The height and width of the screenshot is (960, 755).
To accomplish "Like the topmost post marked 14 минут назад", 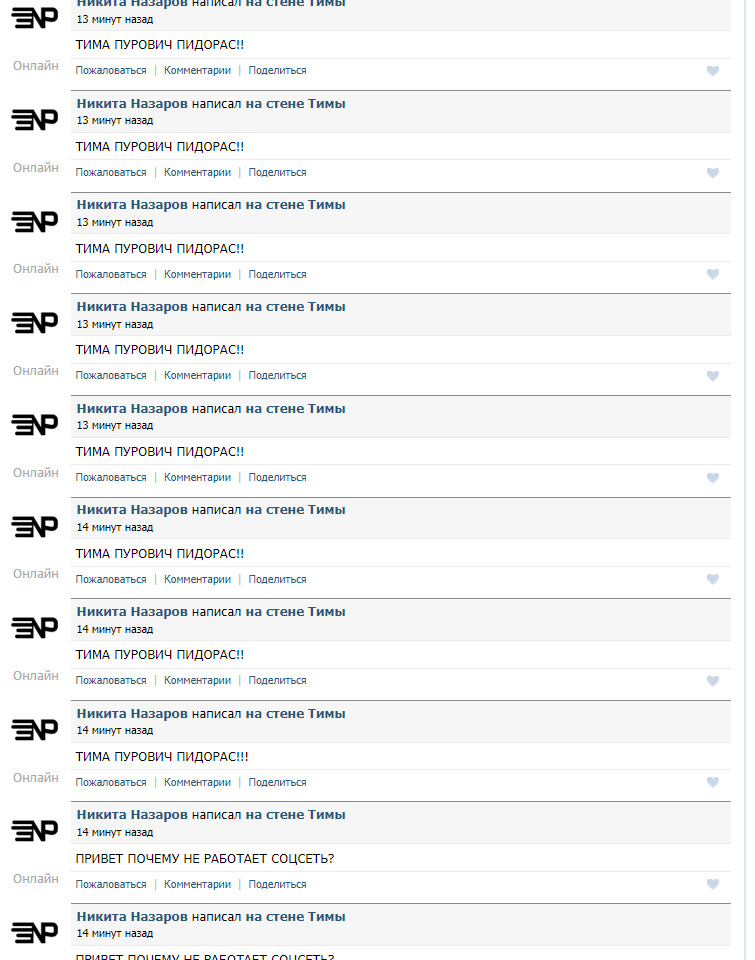I will 713,579.
